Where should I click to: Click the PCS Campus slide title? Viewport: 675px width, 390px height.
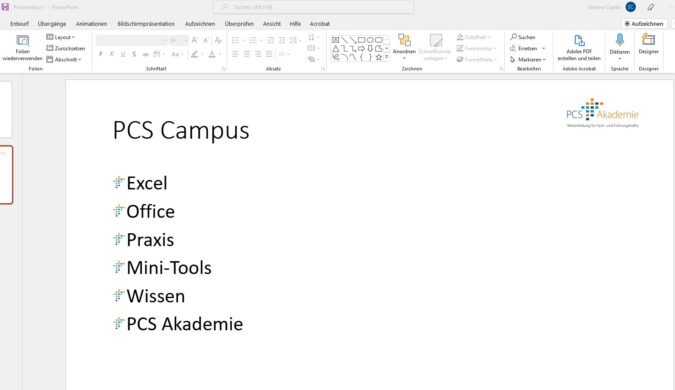(181, 130)
